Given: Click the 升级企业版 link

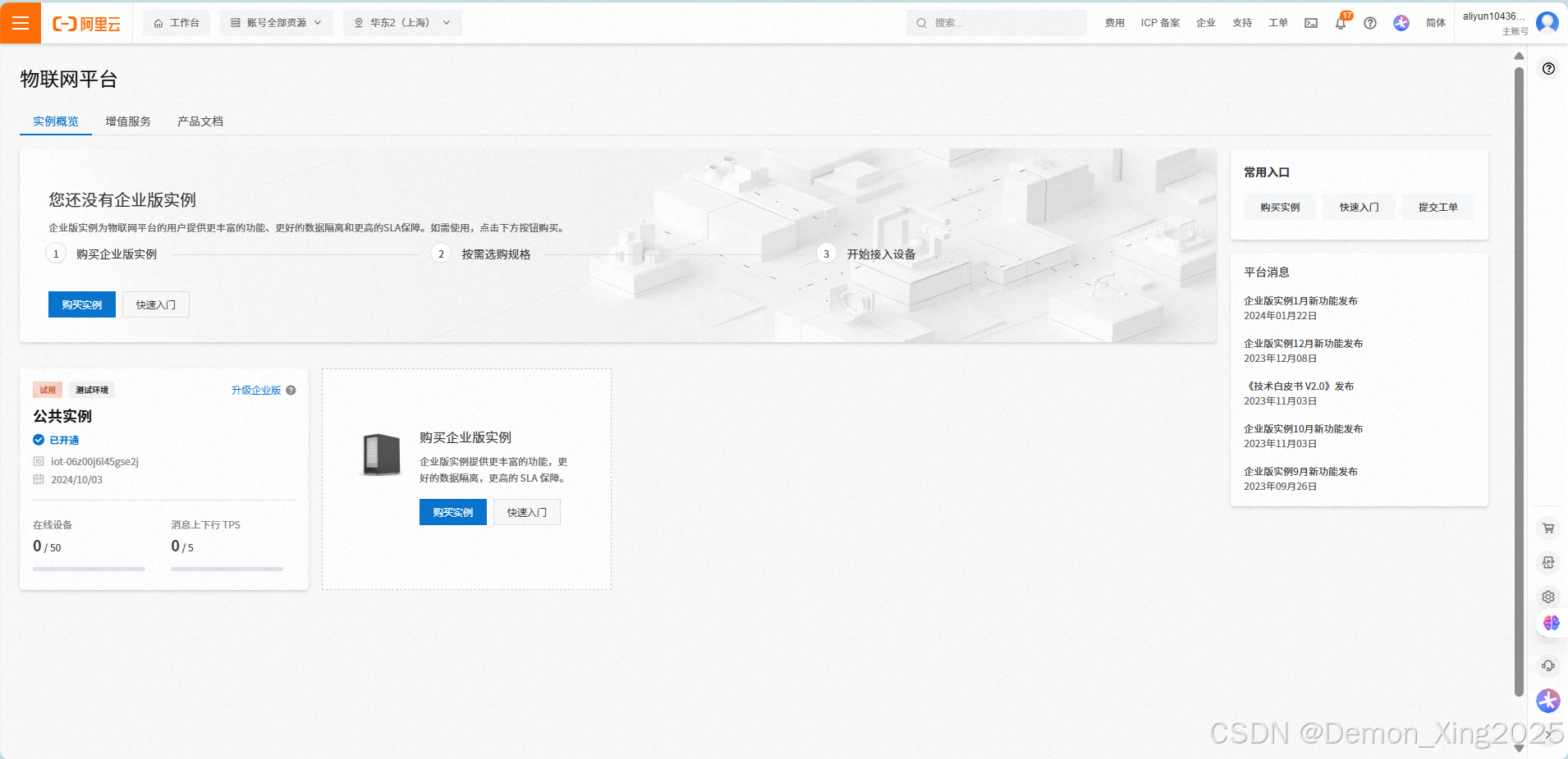Looking at the screenshot, I should [256, 391].
